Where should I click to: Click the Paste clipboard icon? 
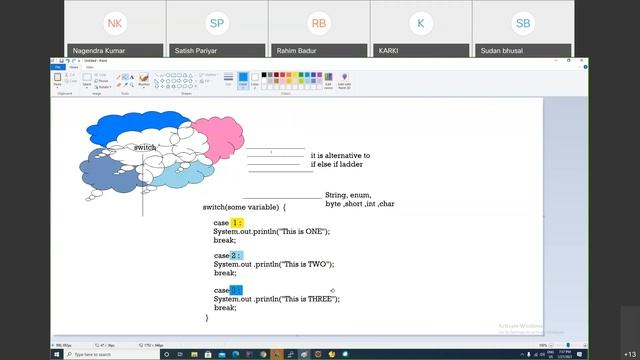coord(58,77)
